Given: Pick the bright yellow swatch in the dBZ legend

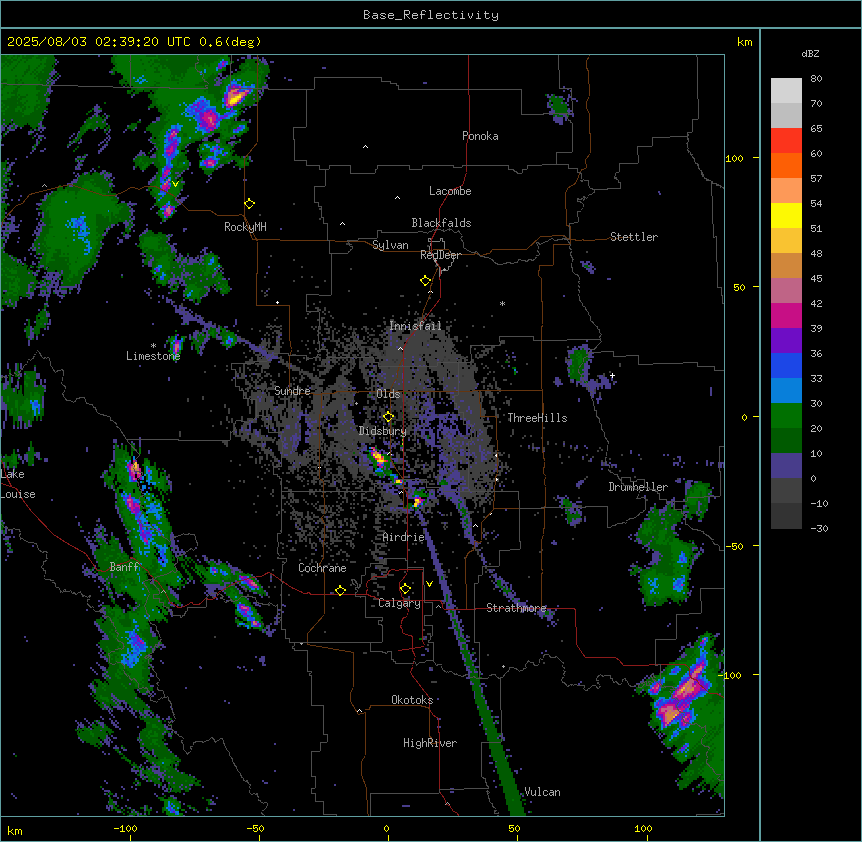Looking at the screenshot, I should click(x=786, y=215).
